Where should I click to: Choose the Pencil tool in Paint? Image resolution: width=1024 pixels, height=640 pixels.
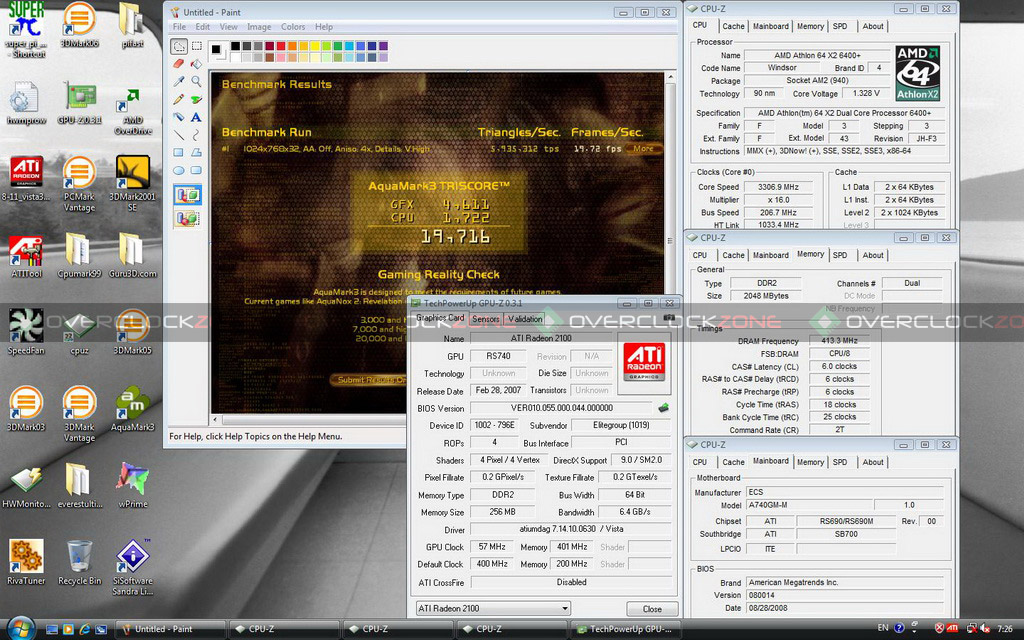click(x=179, y=99)
